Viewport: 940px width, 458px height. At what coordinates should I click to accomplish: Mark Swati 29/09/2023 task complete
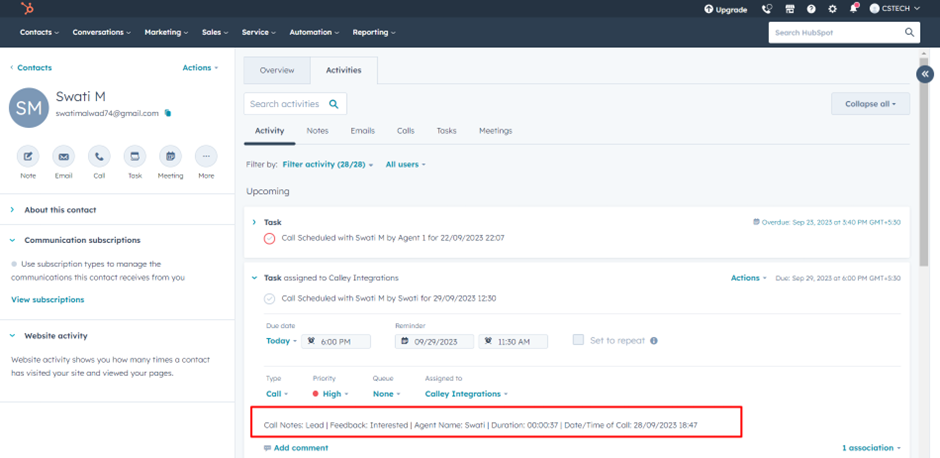point(270,298)
